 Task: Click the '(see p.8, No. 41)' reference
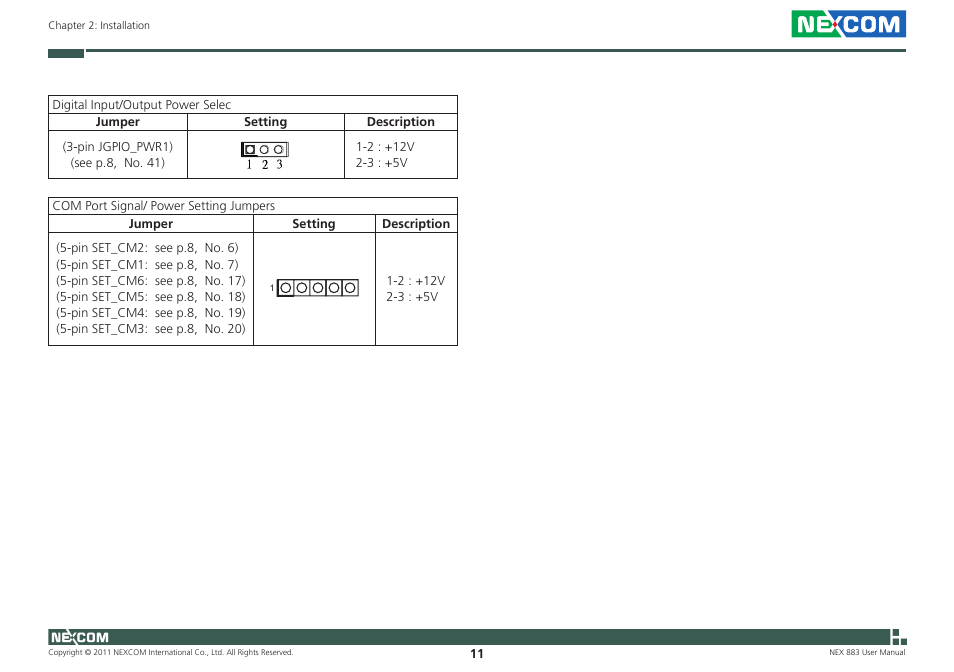[117, 162]
